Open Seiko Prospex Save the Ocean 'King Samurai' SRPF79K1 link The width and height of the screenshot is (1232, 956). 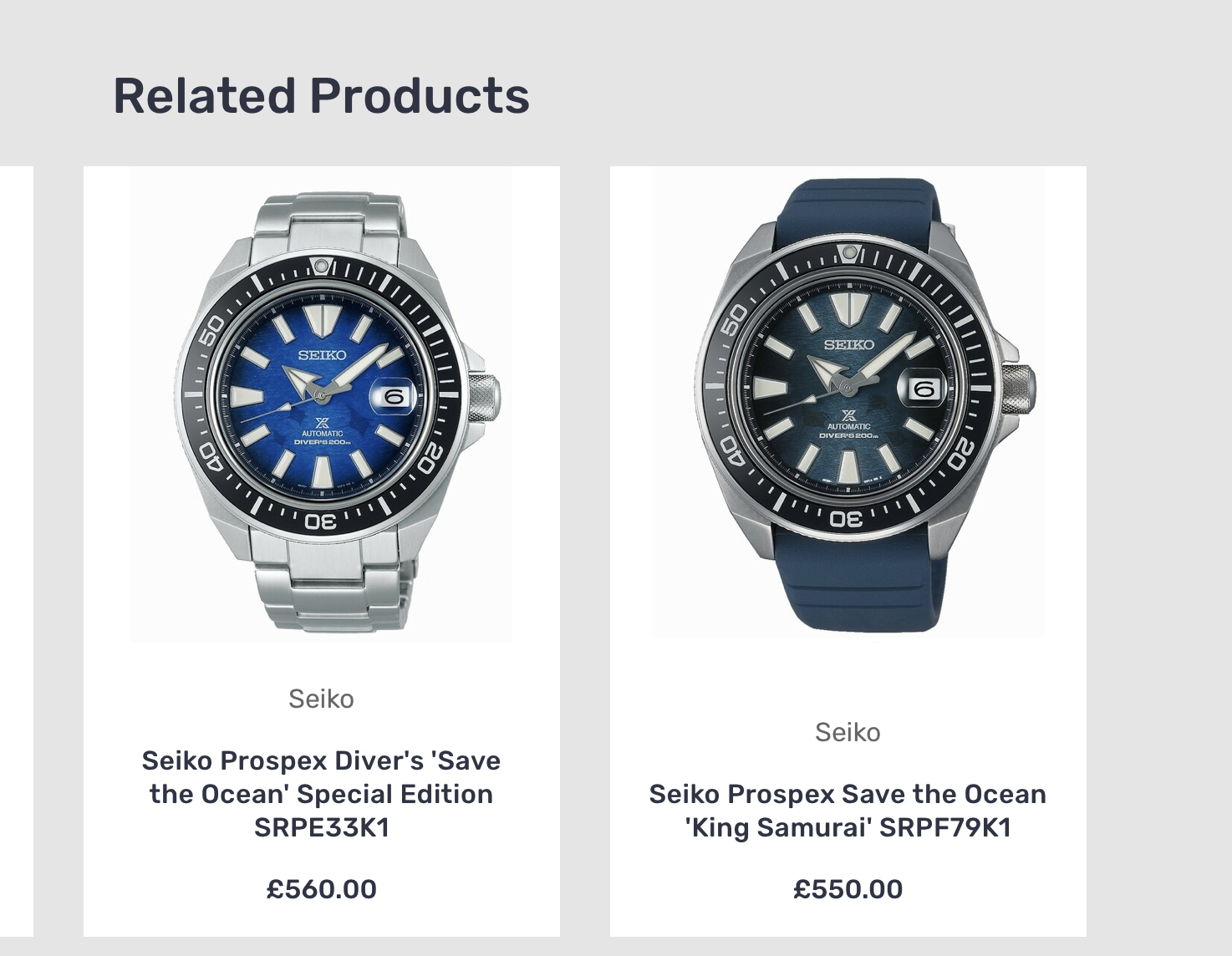pyautogui.click(x=848, y=811)
